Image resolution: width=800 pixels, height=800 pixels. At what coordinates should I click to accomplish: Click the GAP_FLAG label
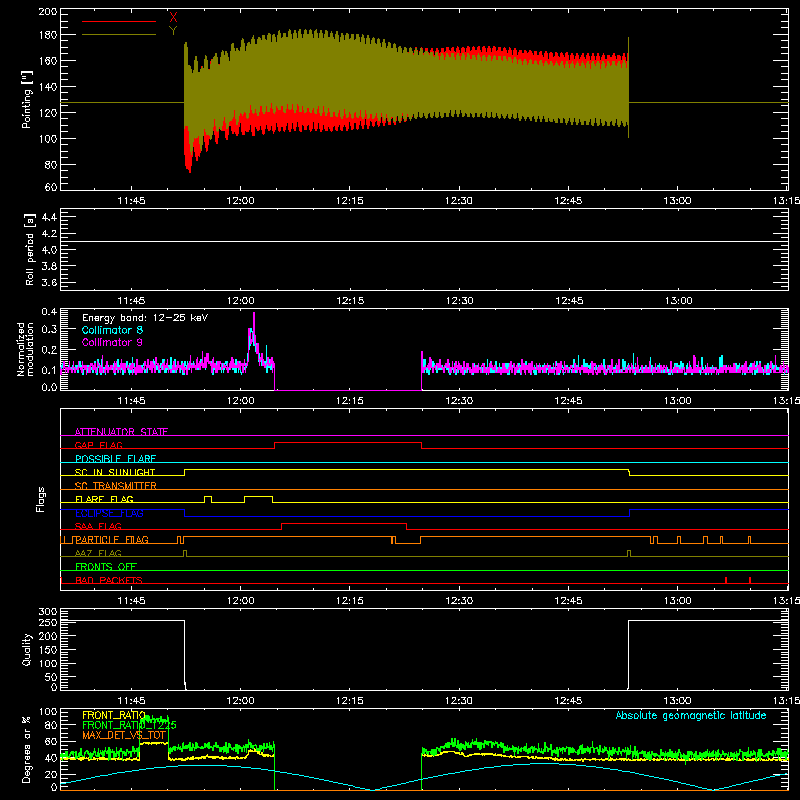click(98, 445)
